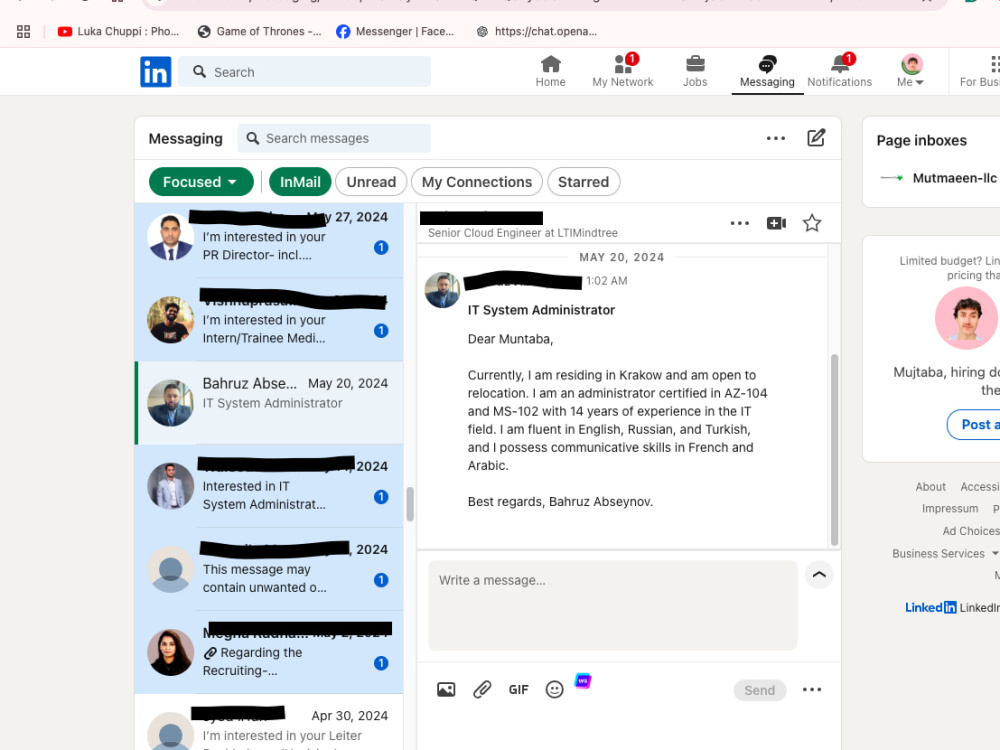This screenshot has width=1000, height=750.
Task: Open the Jobs briefcase icon
Action: point(695,71)
